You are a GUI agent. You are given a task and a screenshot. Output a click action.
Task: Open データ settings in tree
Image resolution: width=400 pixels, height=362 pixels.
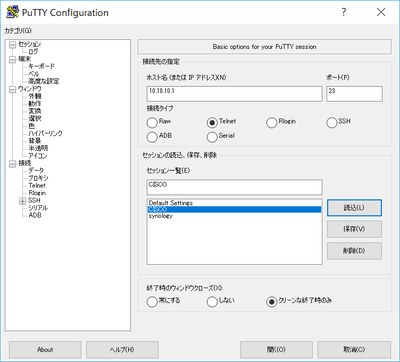[x=36, y=171]
